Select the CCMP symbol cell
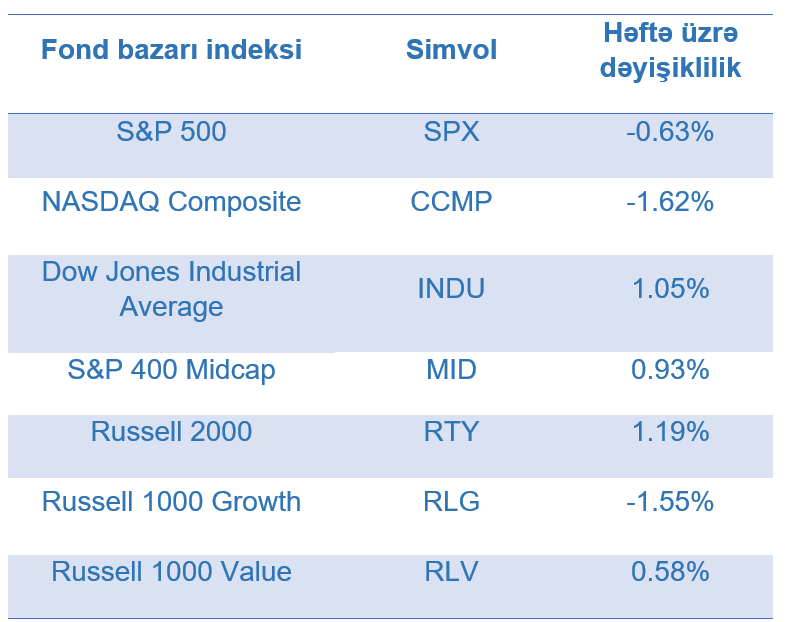Screen dimensions: 788x622 coord(451,201)
